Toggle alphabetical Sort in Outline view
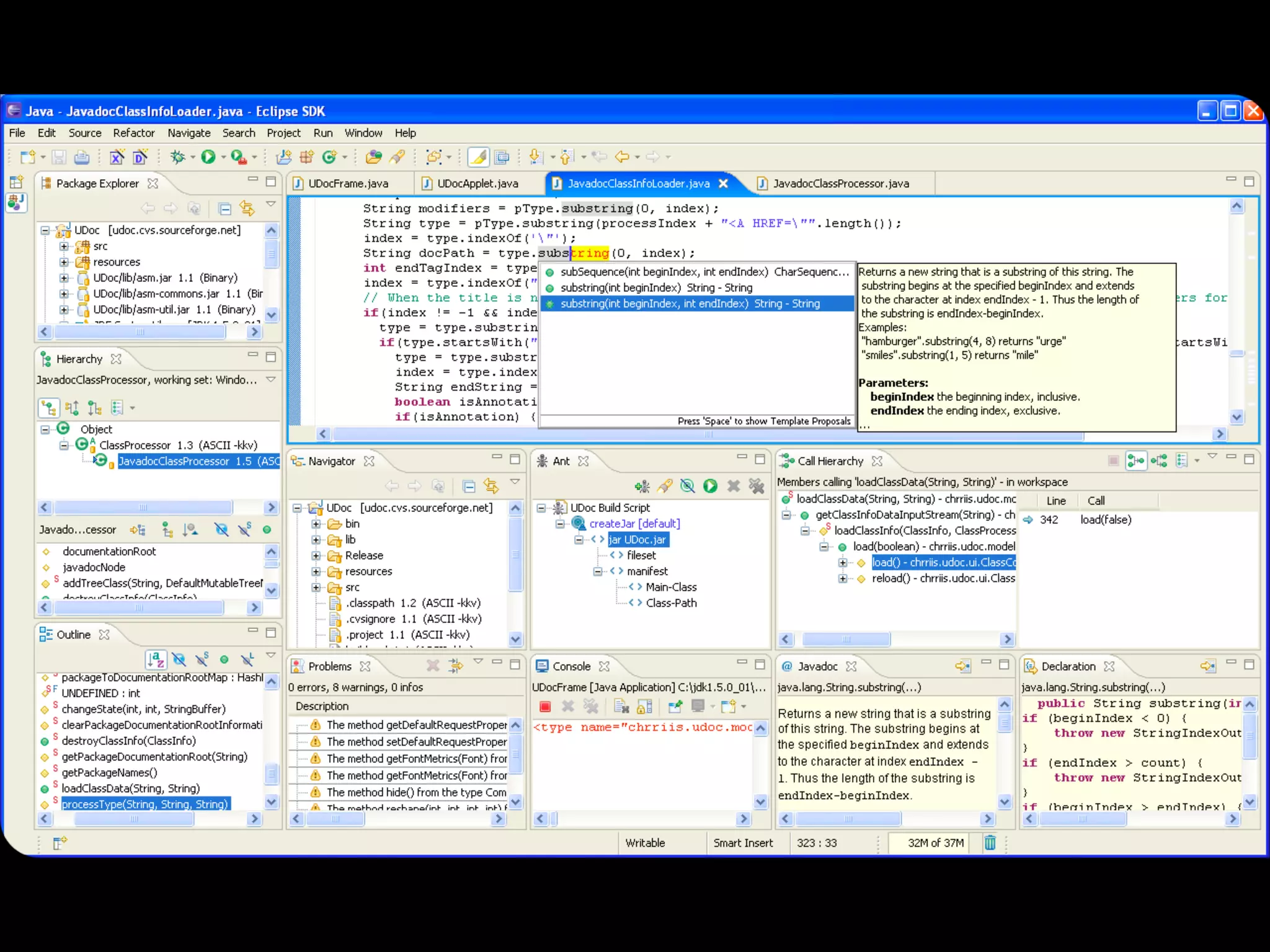The width and height of the screenshot is (1270, 952). click(x=156, y=659)
